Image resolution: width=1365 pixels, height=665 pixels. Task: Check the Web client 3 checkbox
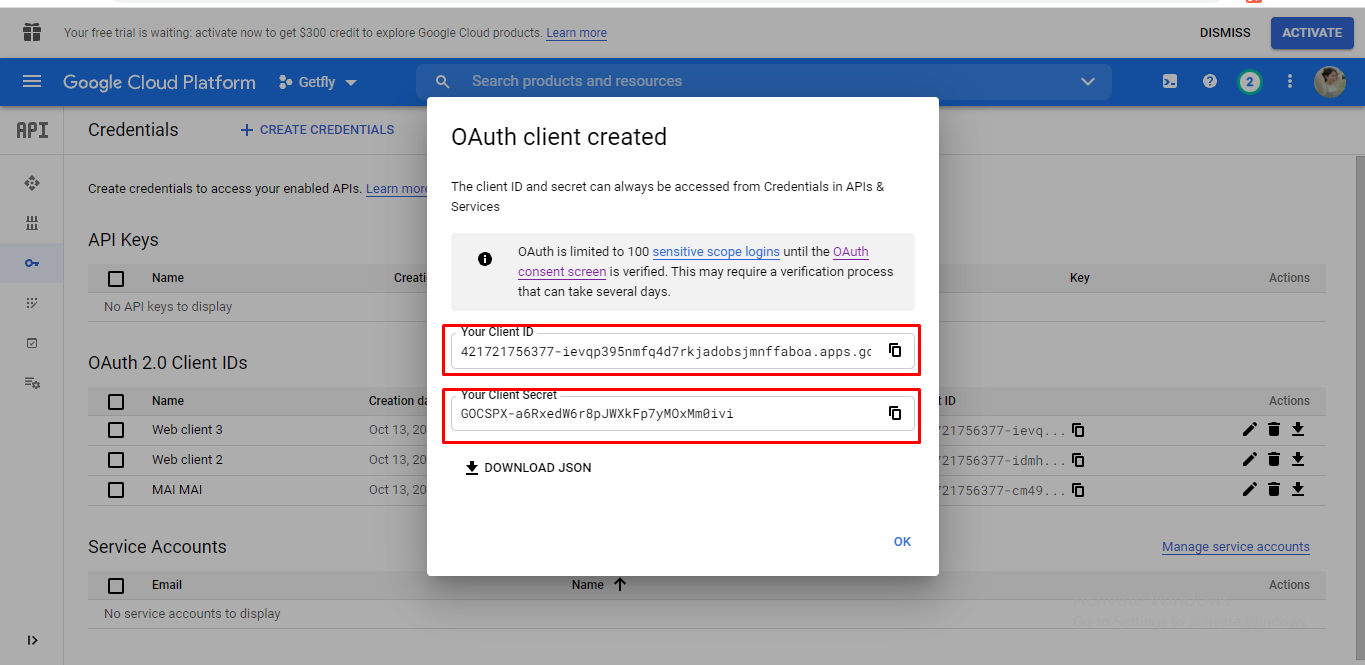point(116,430)
